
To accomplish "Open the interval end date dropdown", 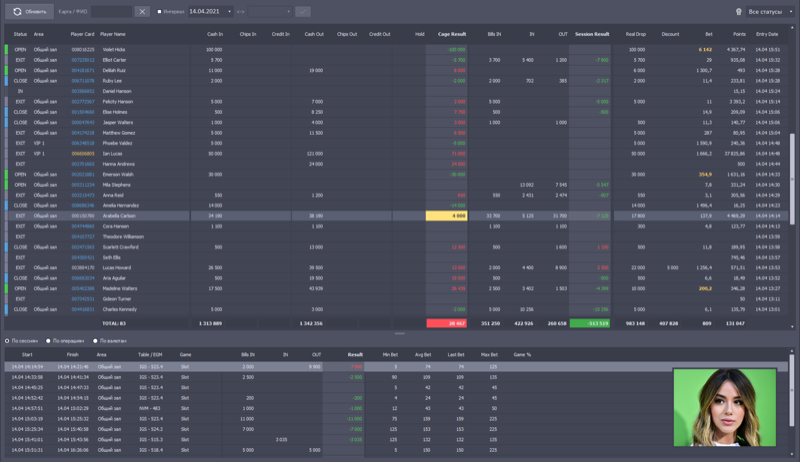I will [x=287, y=11].
